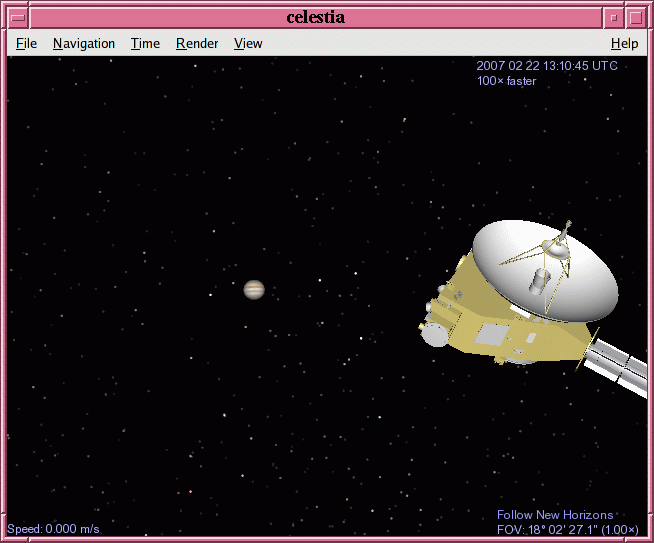Click the Speed readout text
The width and height of the screenshot is (654, 543).
(x=53, y=528)
